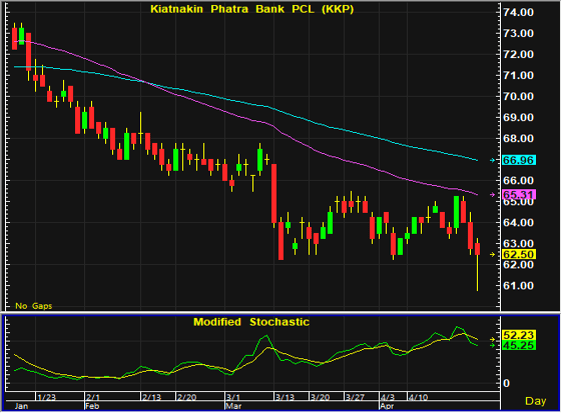Click the 1/23 date marker
This screenshot has width=562, height=413.
pyautogui.click(x=47, y=397)
